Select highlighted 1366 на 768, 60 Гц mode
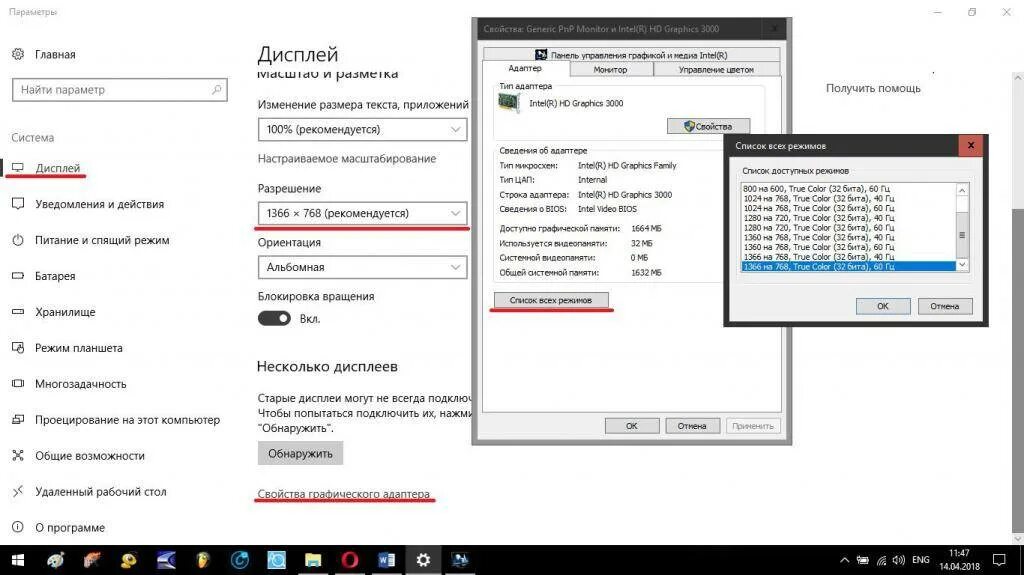The image size is (1024, 575). tap(848, 267)
